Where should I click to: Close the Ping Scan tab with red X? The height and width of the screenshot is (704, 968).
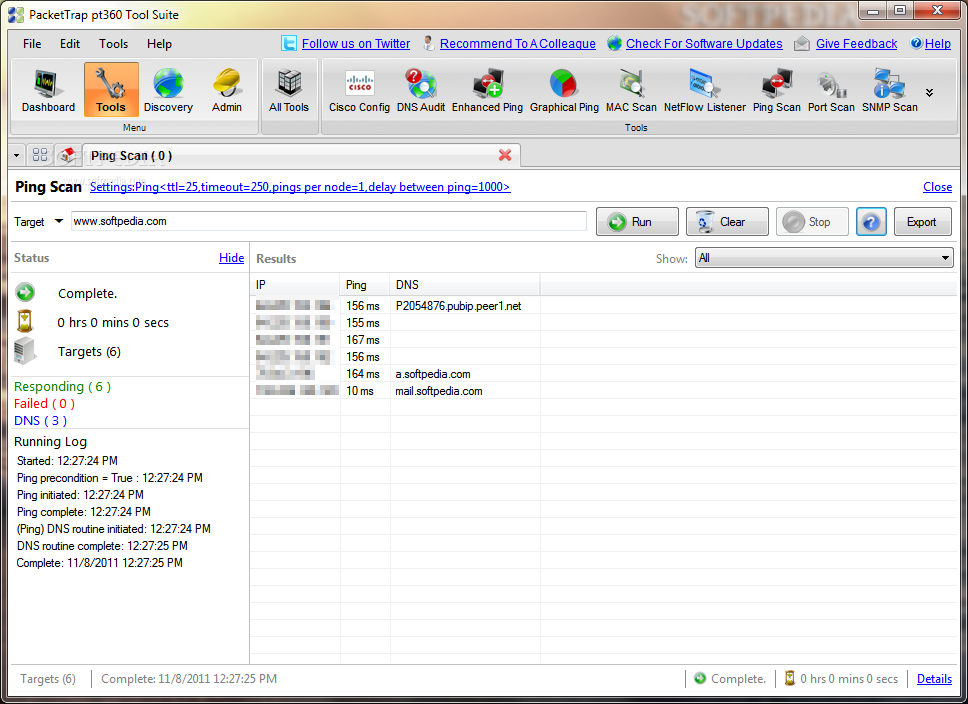pyautogui.click(x=505, y=155)
